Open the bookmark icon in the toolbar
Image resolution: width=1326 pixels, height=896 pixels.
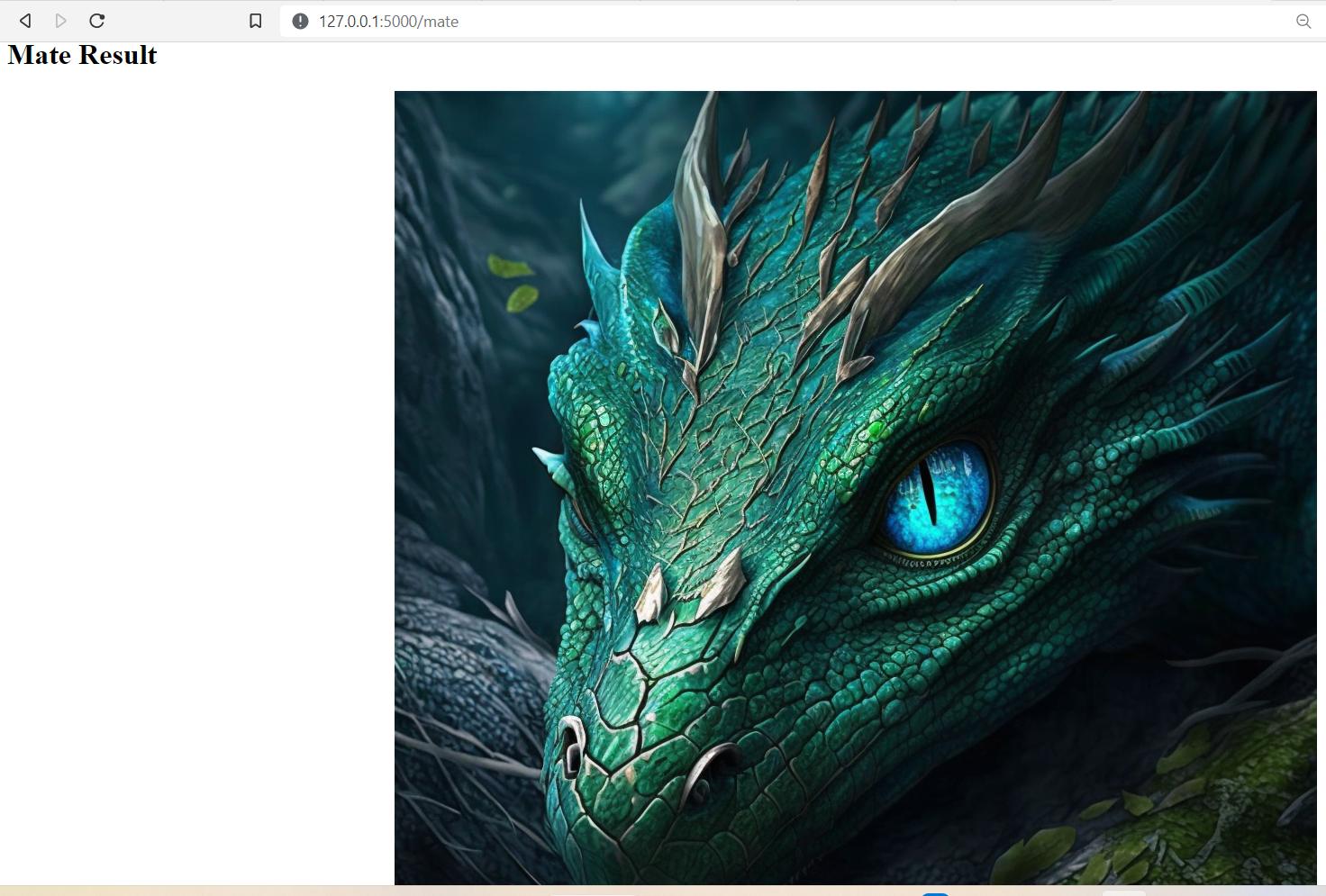coord(255,21)
